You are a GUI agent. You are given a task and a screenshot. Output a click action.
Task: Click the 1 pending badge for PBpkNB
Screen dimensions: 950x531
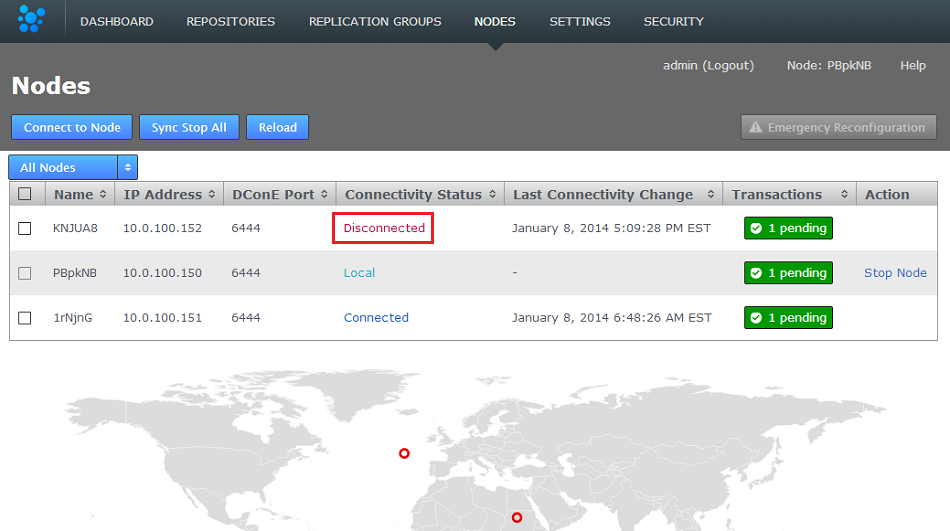[x=788, y=273]
